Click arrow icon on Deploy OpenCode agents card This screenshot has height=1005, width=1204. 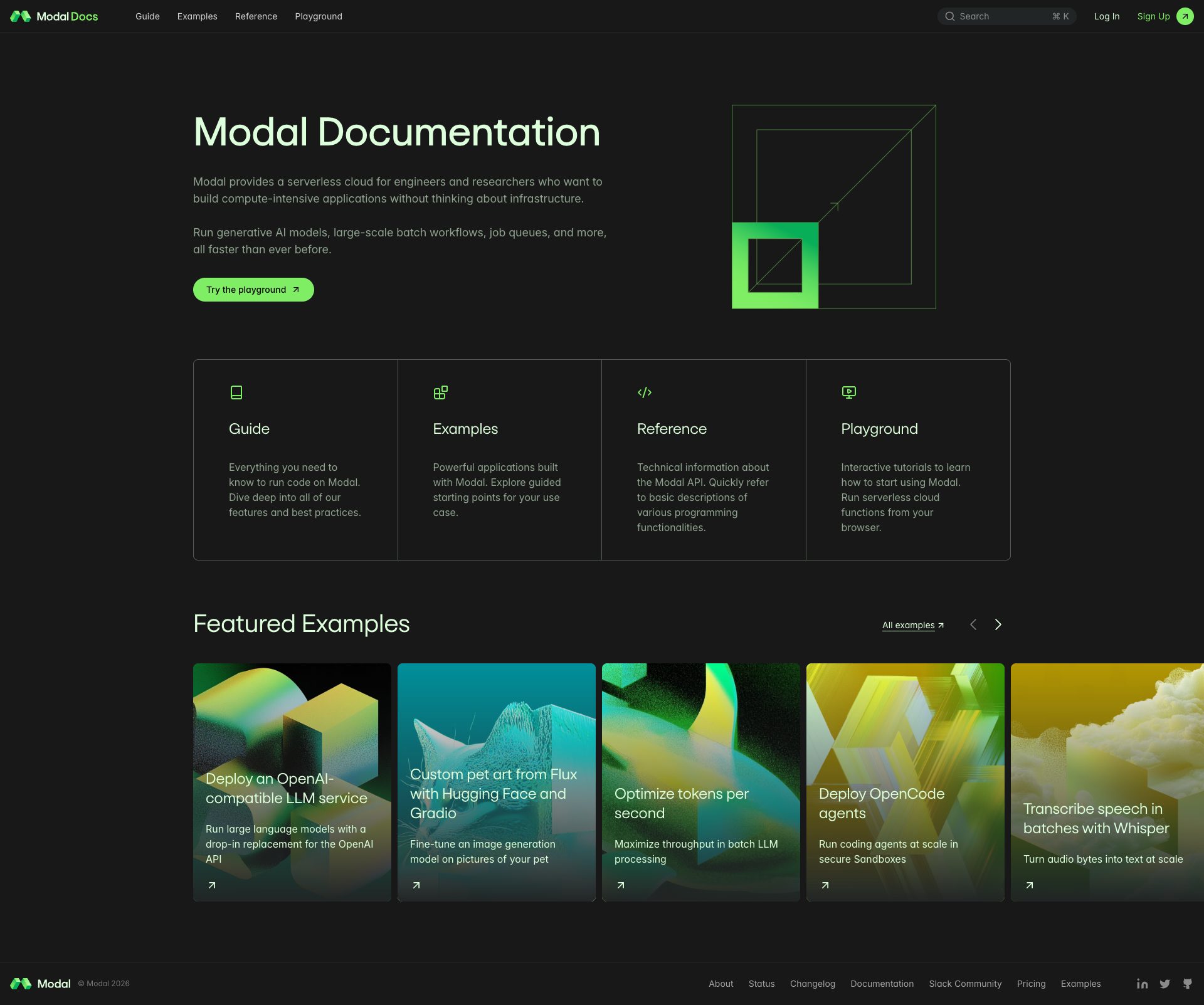825,885
